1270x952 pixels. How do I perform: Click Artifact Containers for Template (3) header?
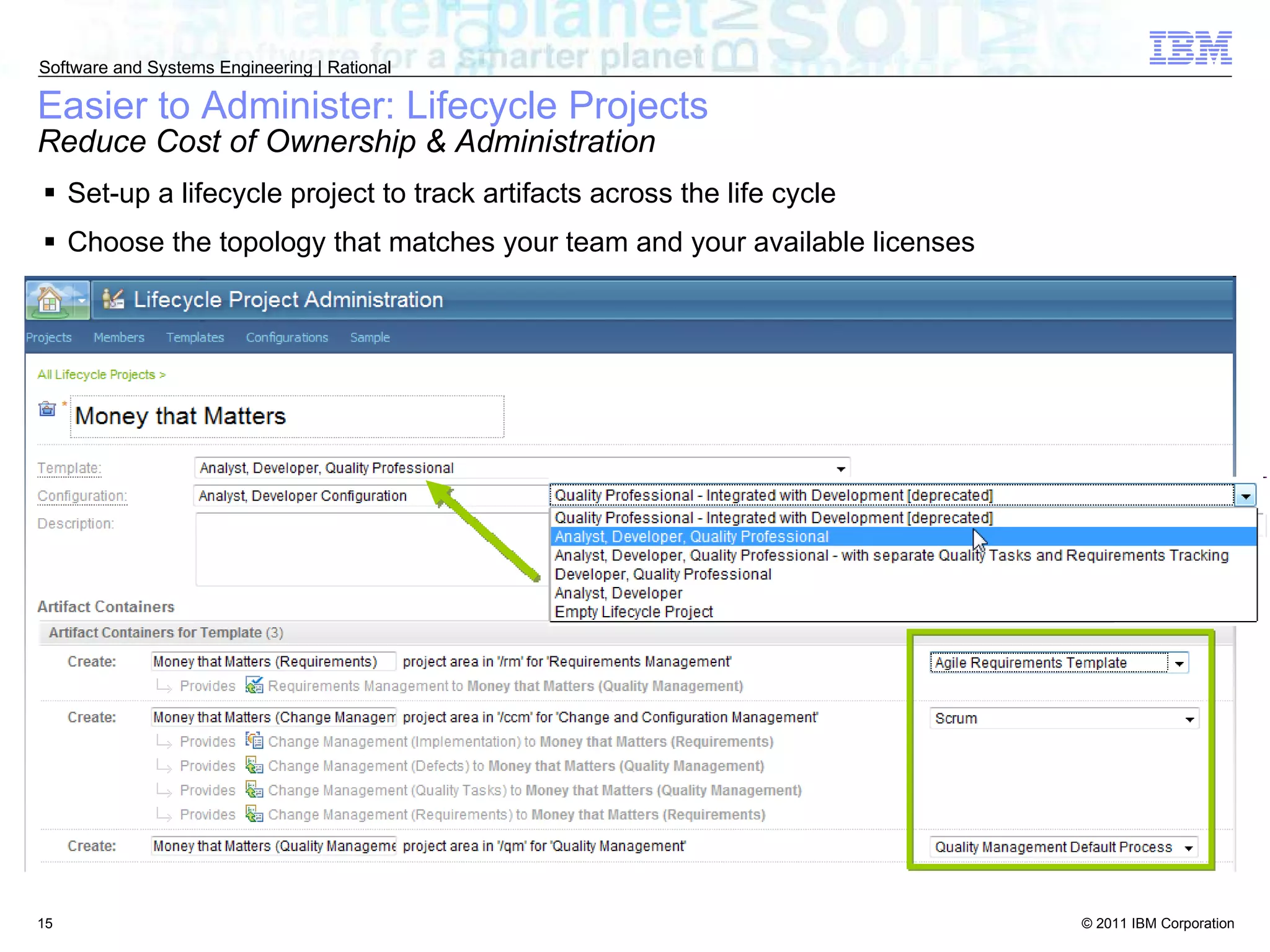(x=166, y=633)
